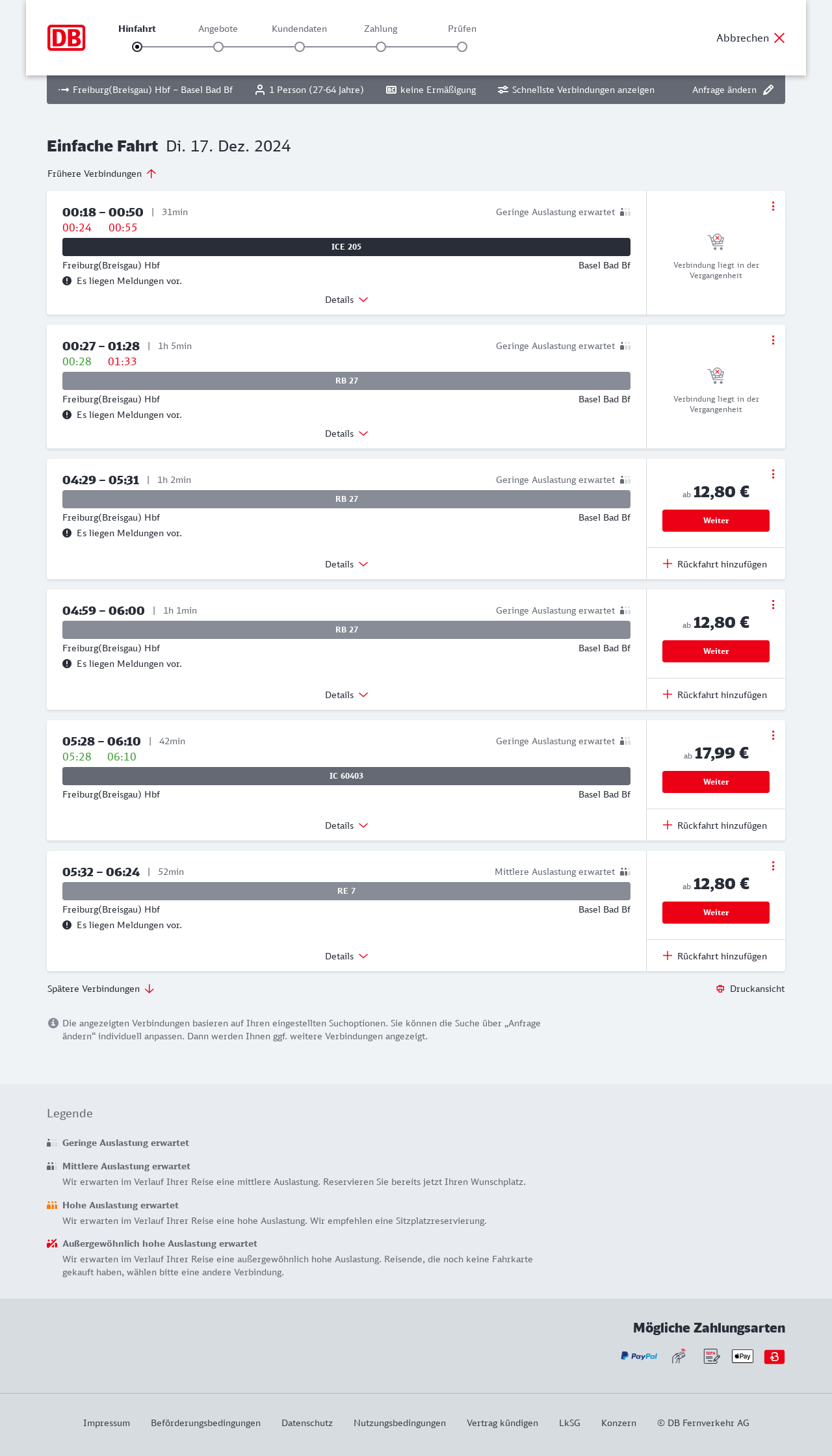This screenshot has width=832, height=1456.
Task: Expand Details for the ICE 205 connection
Action: click(346, 300)
